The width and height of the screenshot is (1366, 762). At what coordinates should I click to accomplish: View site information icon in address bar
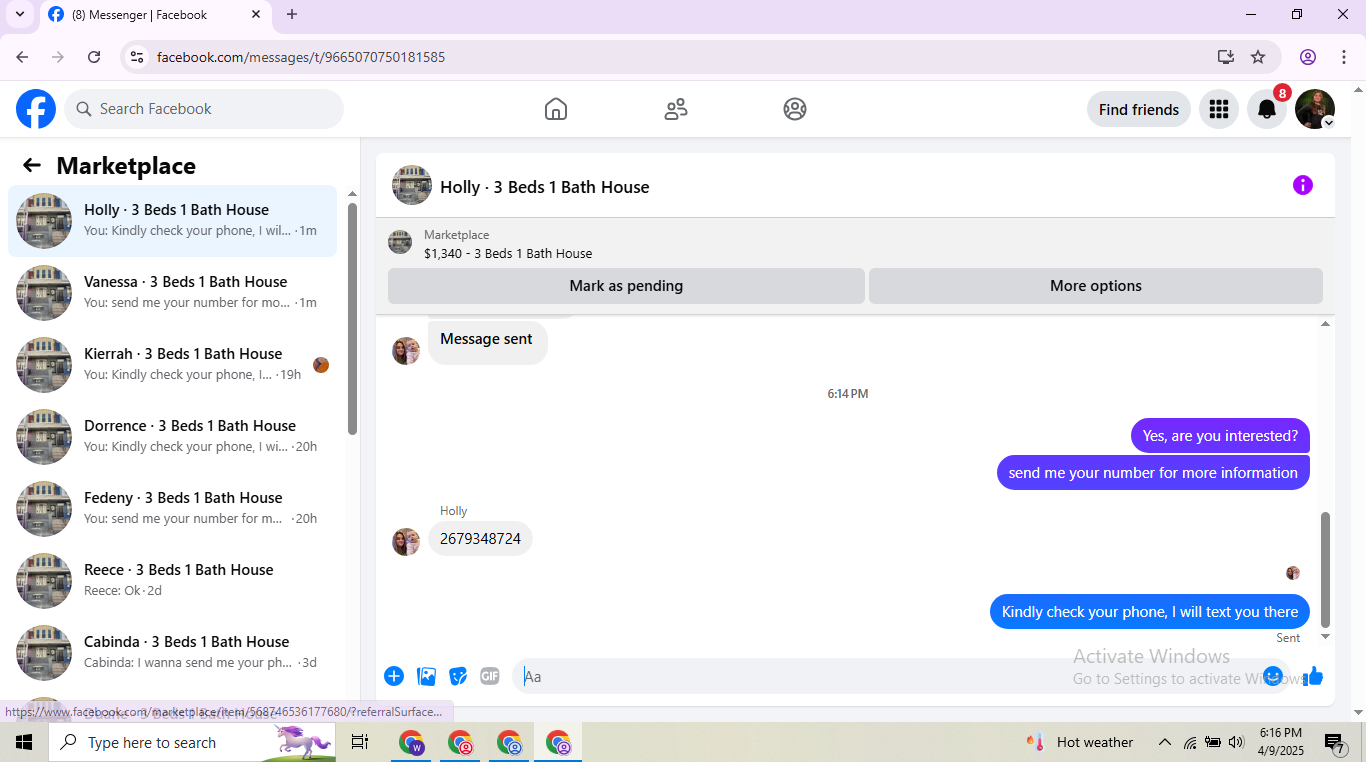[x=137, y=57]
